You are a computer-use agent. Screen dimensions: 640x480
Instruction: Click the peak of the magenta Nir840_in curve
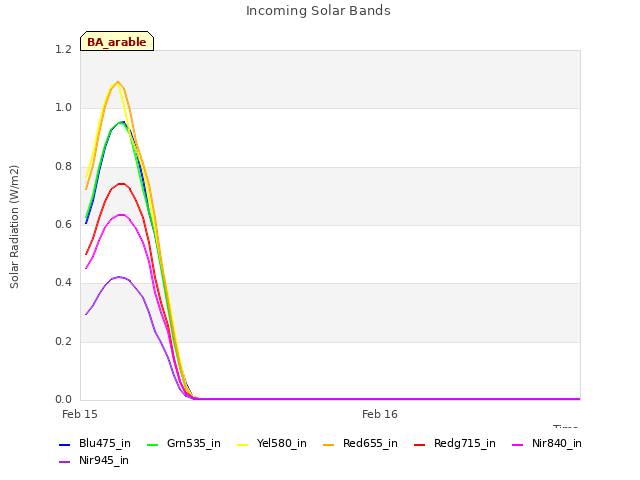coord(121,215)
